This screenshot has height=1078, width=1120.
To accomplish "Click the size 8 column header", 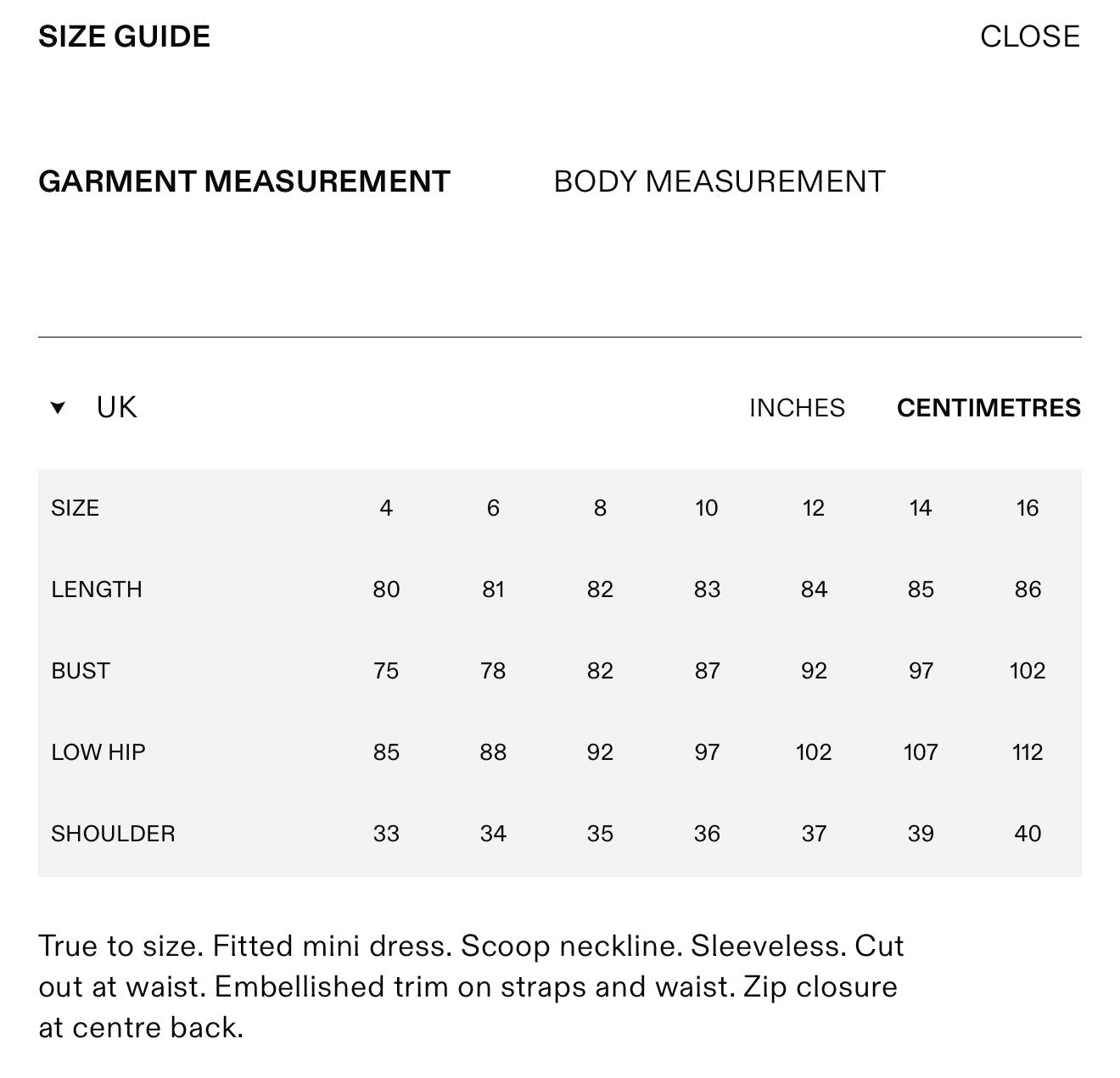I will (600, 508).
